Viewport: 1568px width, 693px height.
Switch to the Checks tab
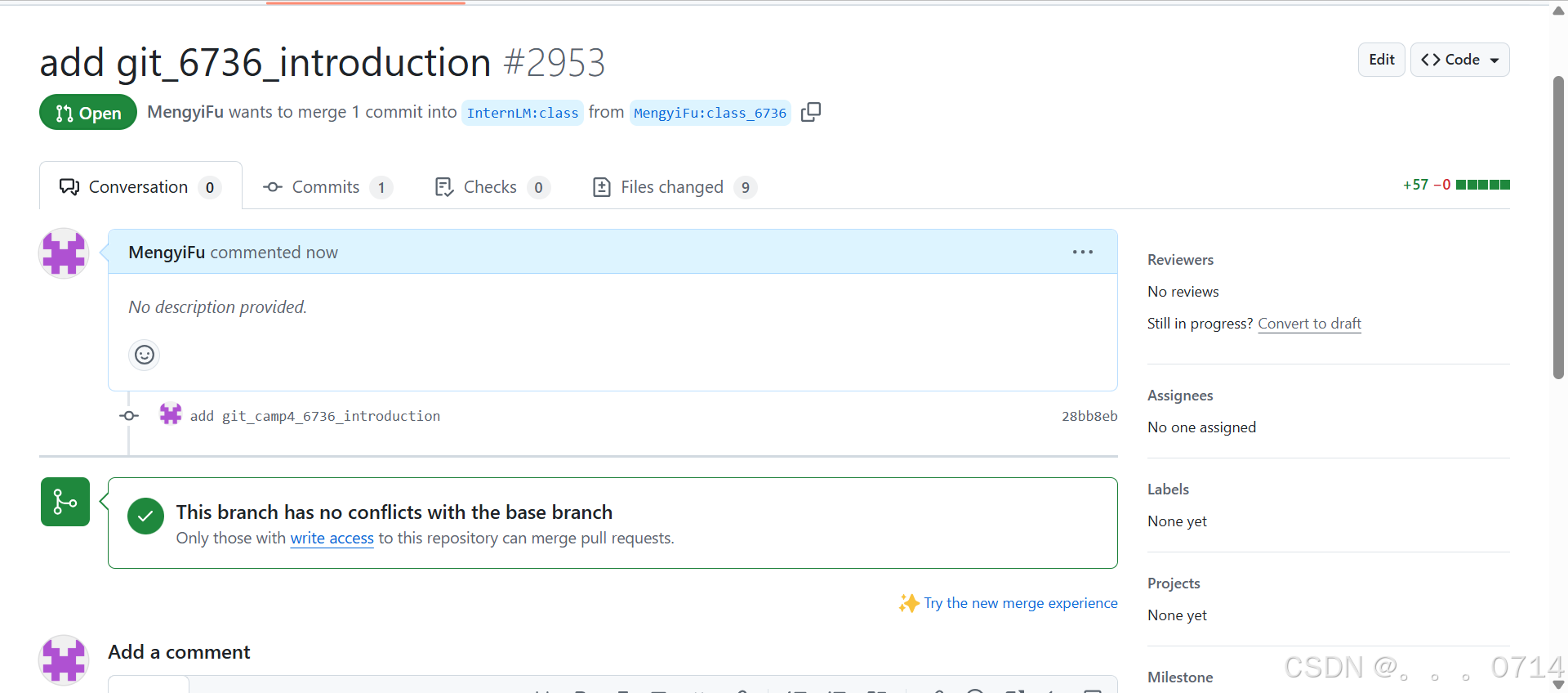tap(492, 187)
